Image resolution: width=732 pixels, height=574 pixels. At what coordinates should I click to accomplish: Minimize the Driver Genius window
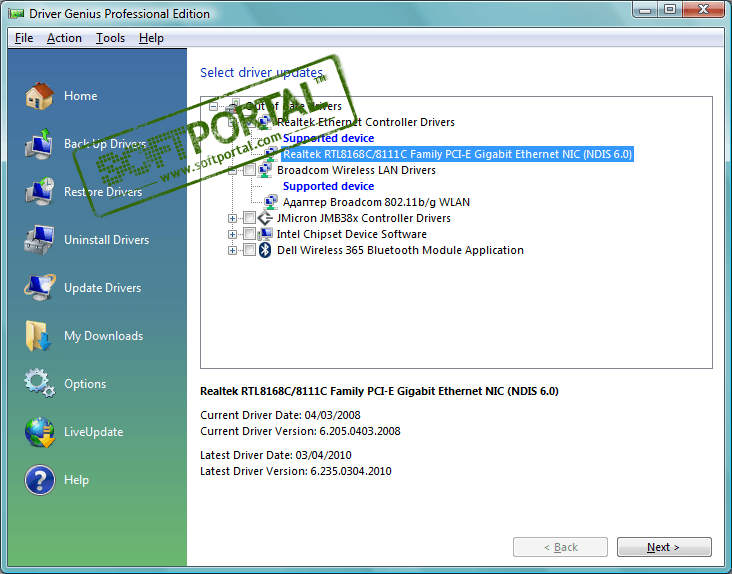[645, 9]
